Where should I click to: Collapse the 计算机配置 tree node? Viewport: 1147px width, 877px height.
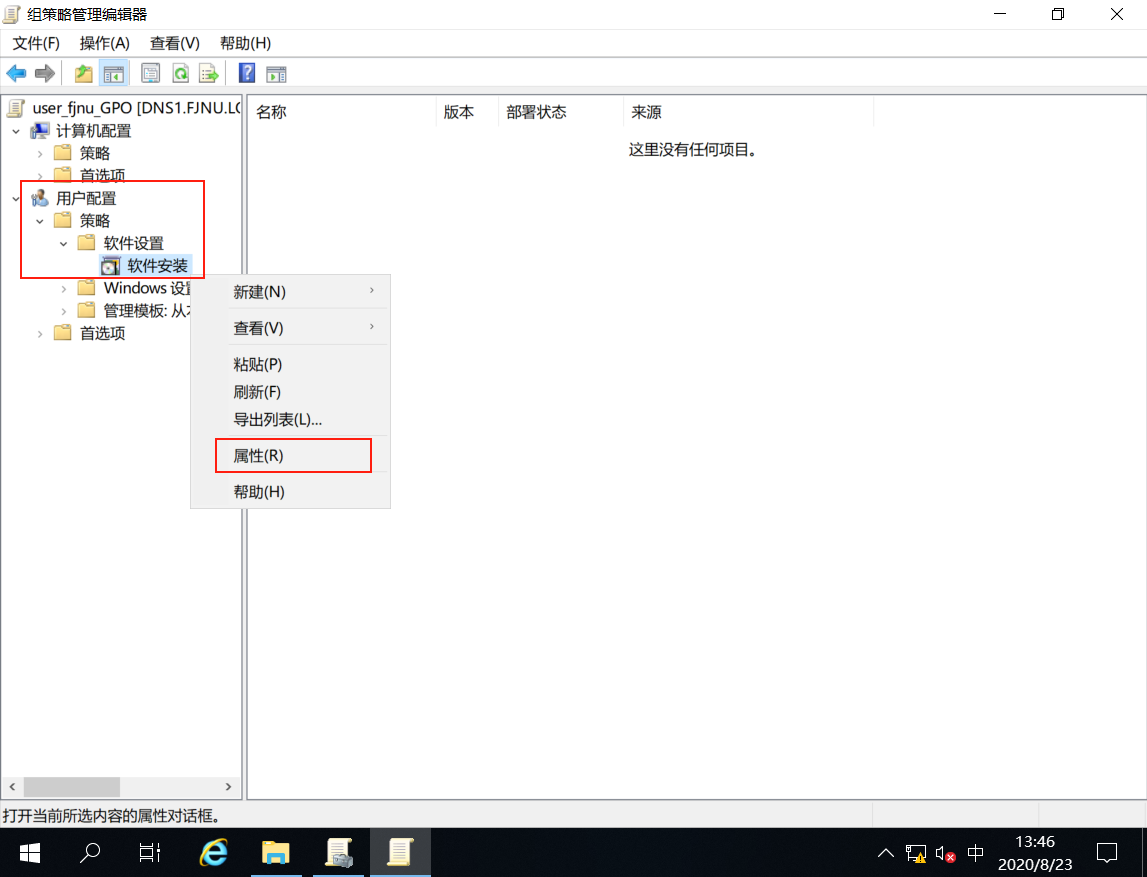16,132
